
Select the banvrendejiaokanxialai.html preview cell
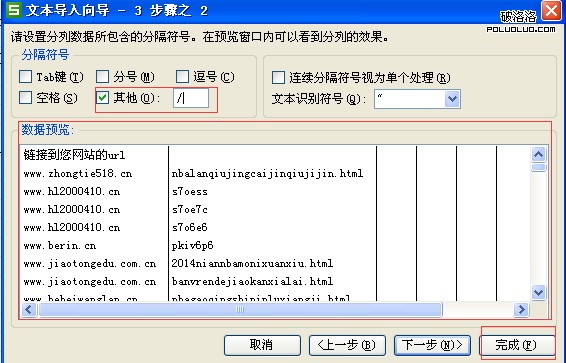(252, 282)
